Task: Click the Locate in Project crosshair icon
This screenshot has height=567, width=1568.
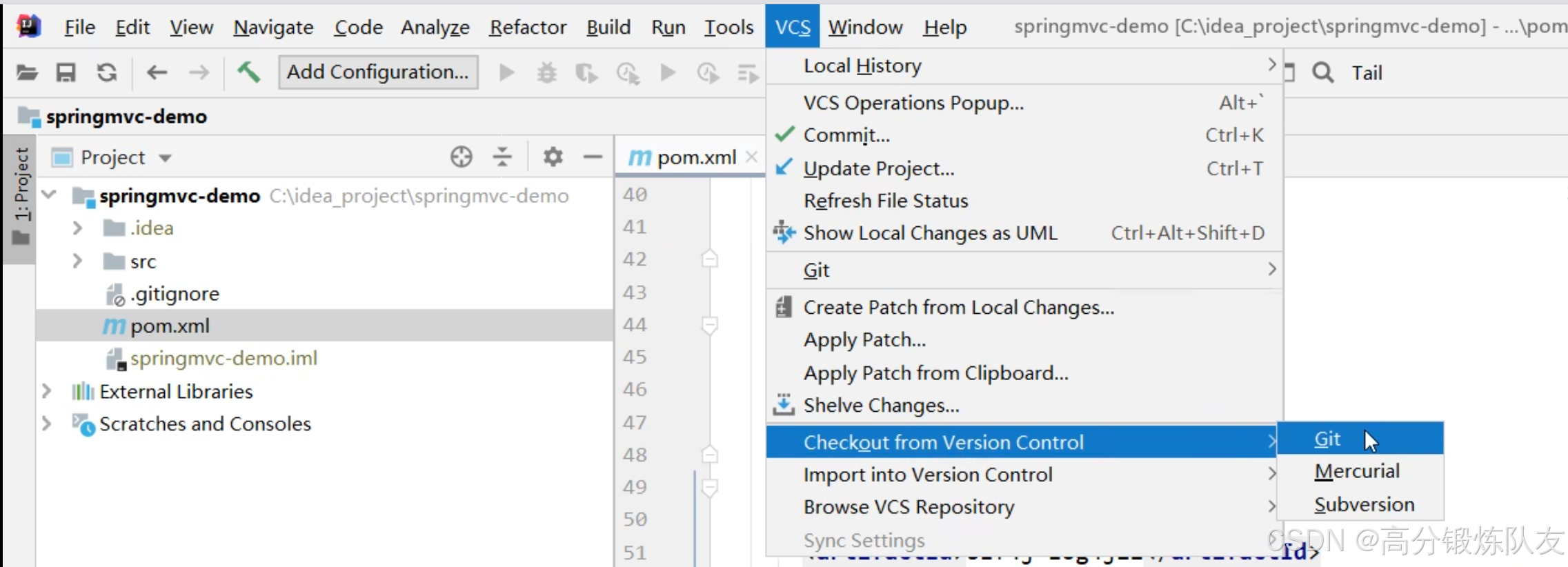Action: pyautogui.click(x=462, y=157)
